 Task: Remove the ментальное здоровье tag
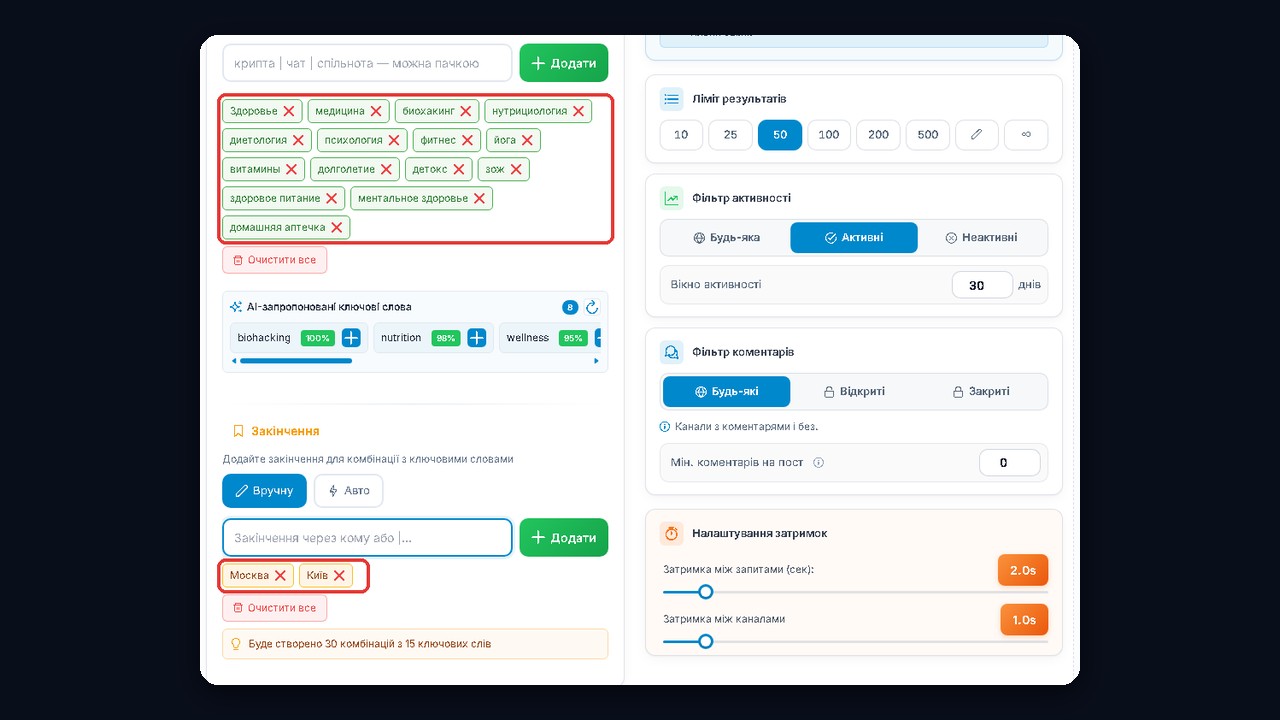pyautogui.click(x=479, y=198)
